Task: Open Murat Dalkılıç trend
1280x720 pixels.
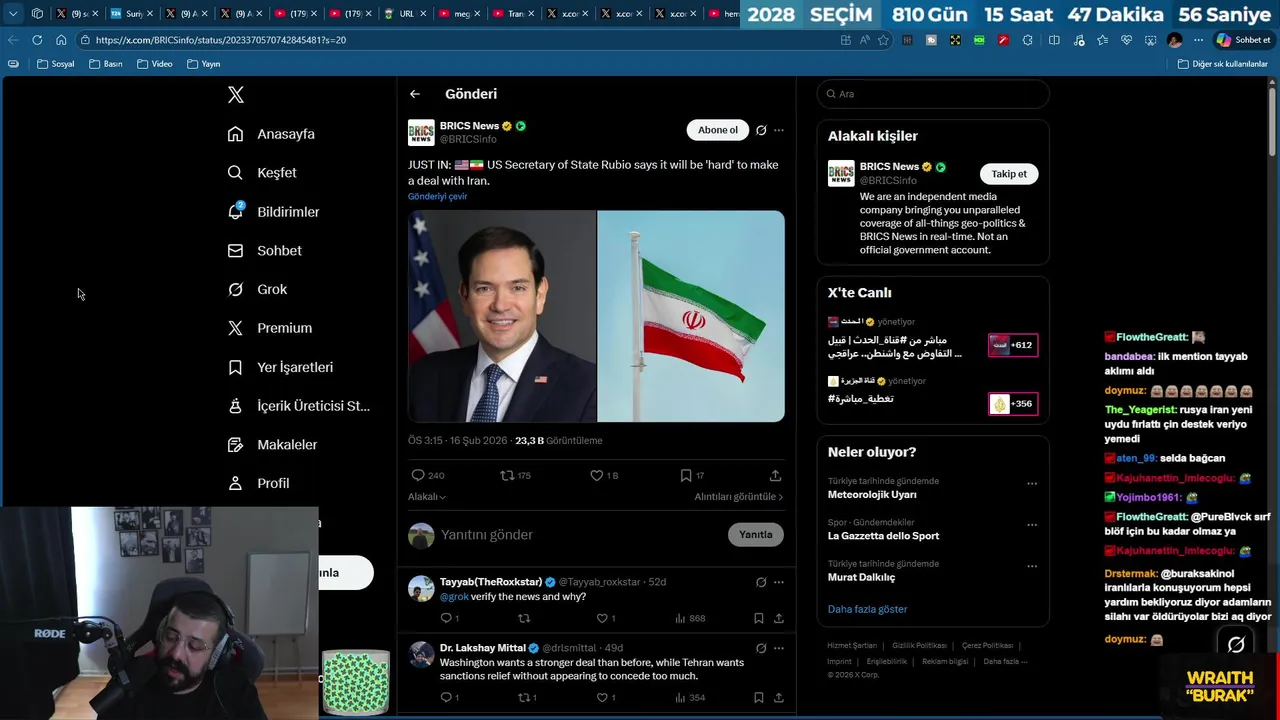Action: pos(861,577)
